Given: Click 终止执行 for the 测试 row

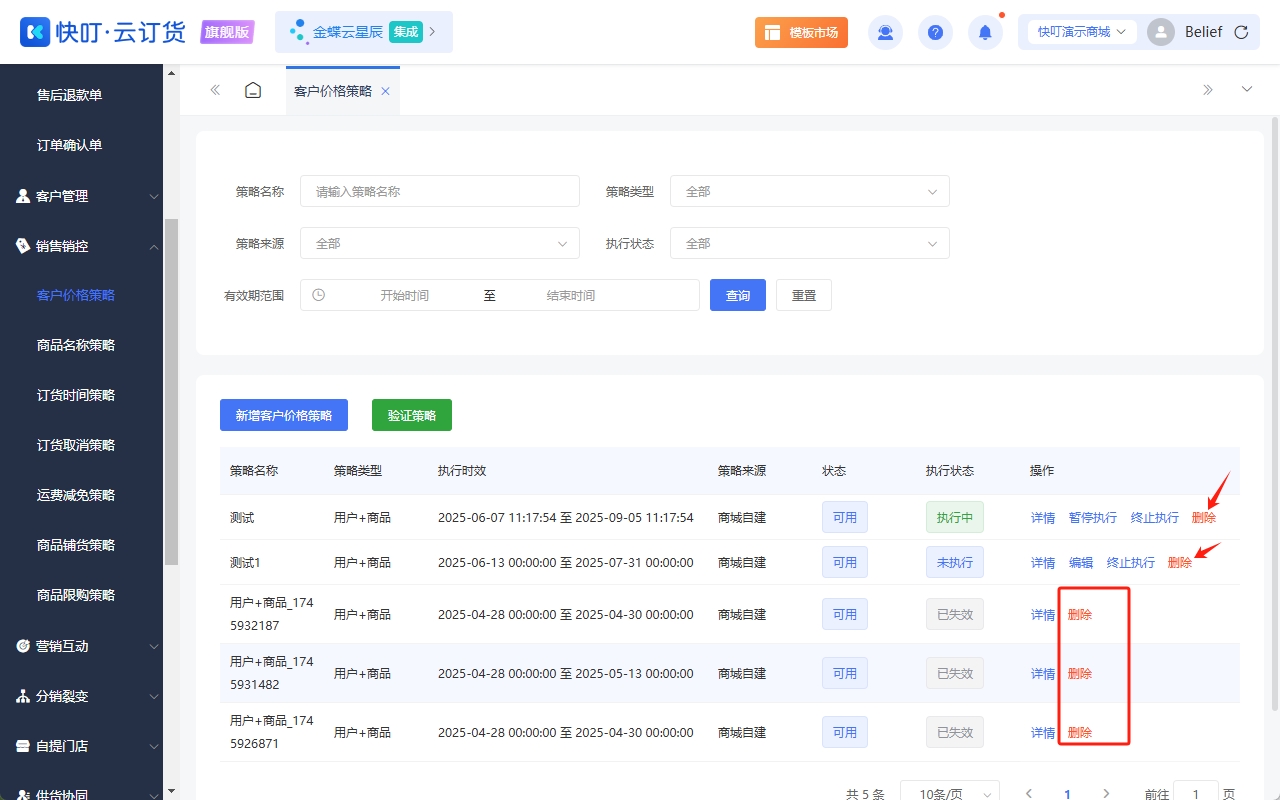Looking at the screenshot, I should pos(1155,518).
